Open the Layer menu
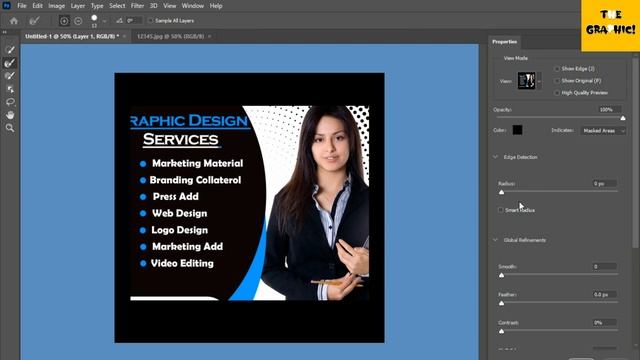Screen dimensions: 640x360 coord(78,6)
